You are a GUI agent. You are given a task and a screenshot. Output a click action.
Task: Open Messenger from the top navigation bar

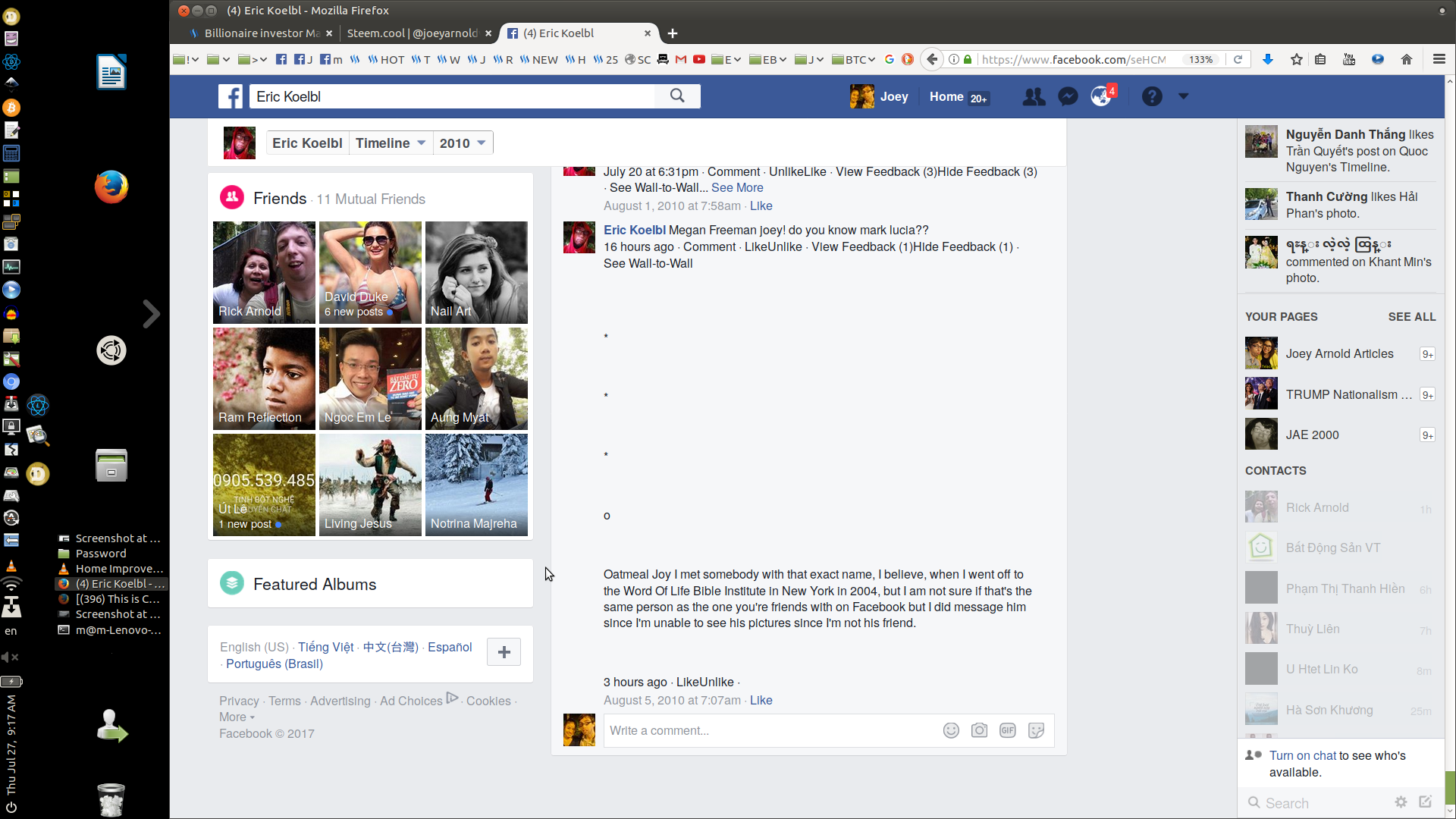coord(1068,96)
